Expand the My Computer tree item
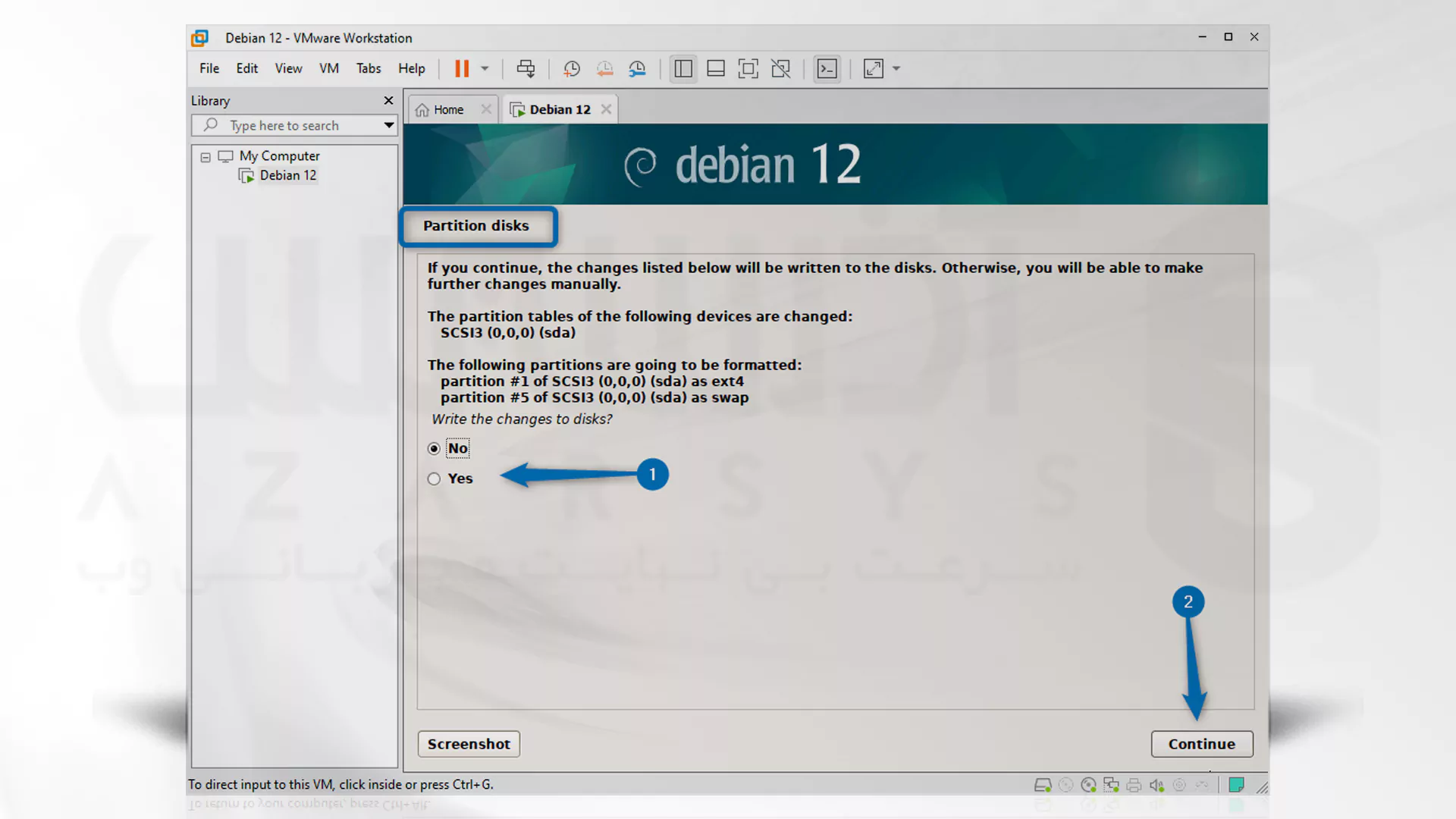 [205, 155]
